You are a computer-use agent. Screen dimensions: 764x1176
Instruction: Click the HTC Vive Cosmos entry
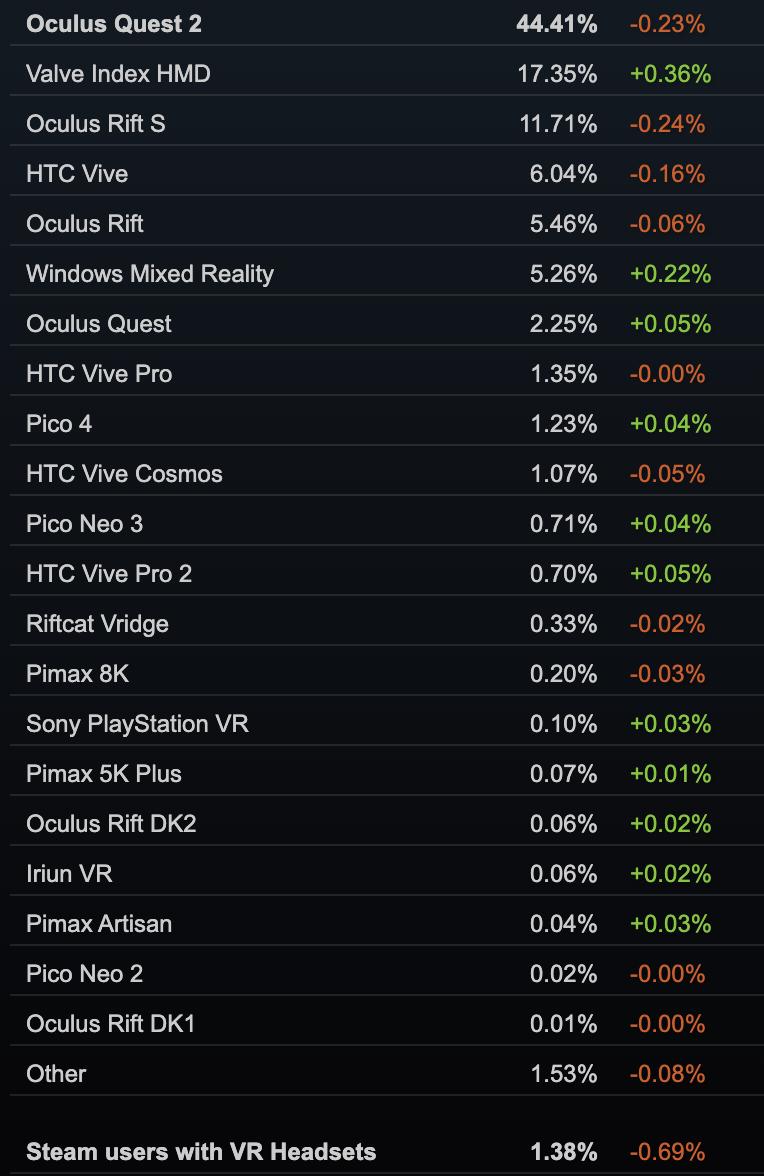pyautogui.click(x=124, y=474)
